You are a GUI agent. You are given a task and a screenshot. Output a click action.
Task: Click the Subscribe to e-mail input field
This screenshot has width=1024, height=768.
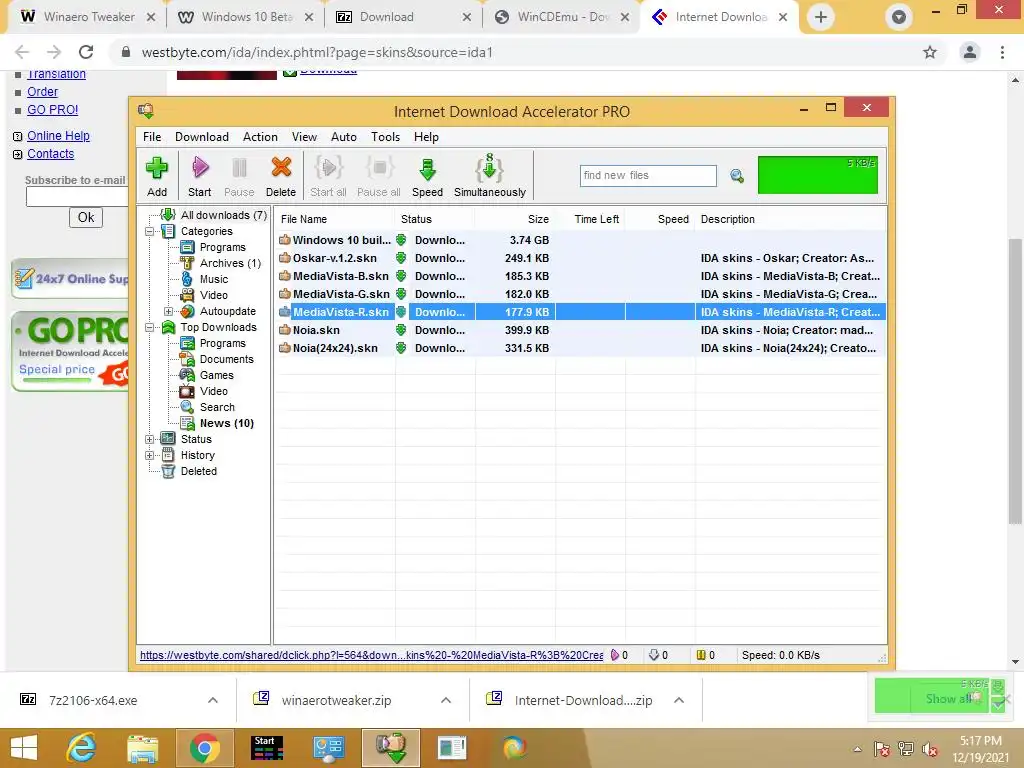coord(77,197)
